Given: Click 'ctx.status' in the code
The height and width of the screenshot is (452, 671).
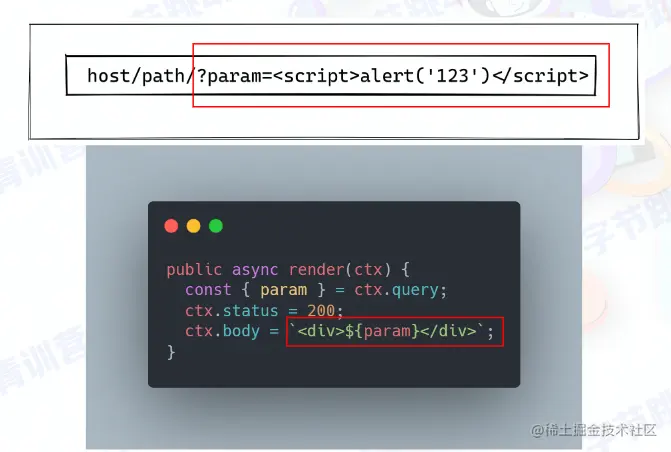Looking at the screenshot, I should pos(232,311).
